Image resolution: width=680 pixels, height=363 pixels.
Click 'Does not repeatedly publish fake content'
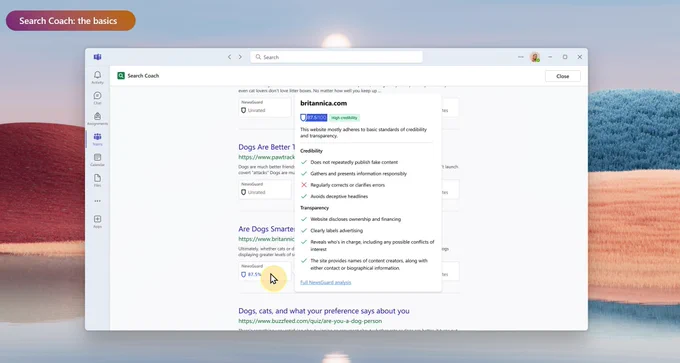pos(354,162)
